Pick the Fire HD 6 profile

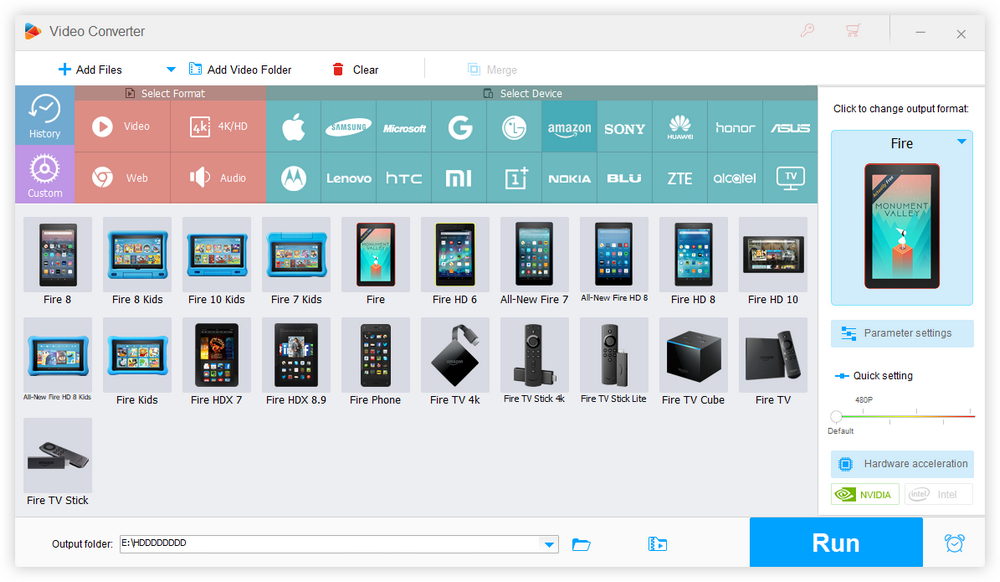455,262
